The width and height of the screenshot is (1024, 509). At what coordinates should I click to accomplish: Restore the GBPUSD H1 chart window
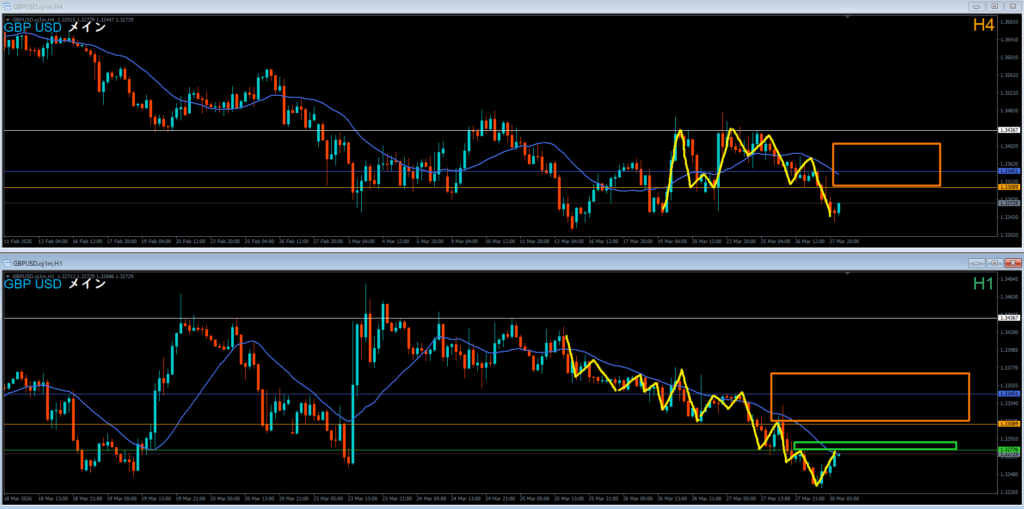point(994,263)
